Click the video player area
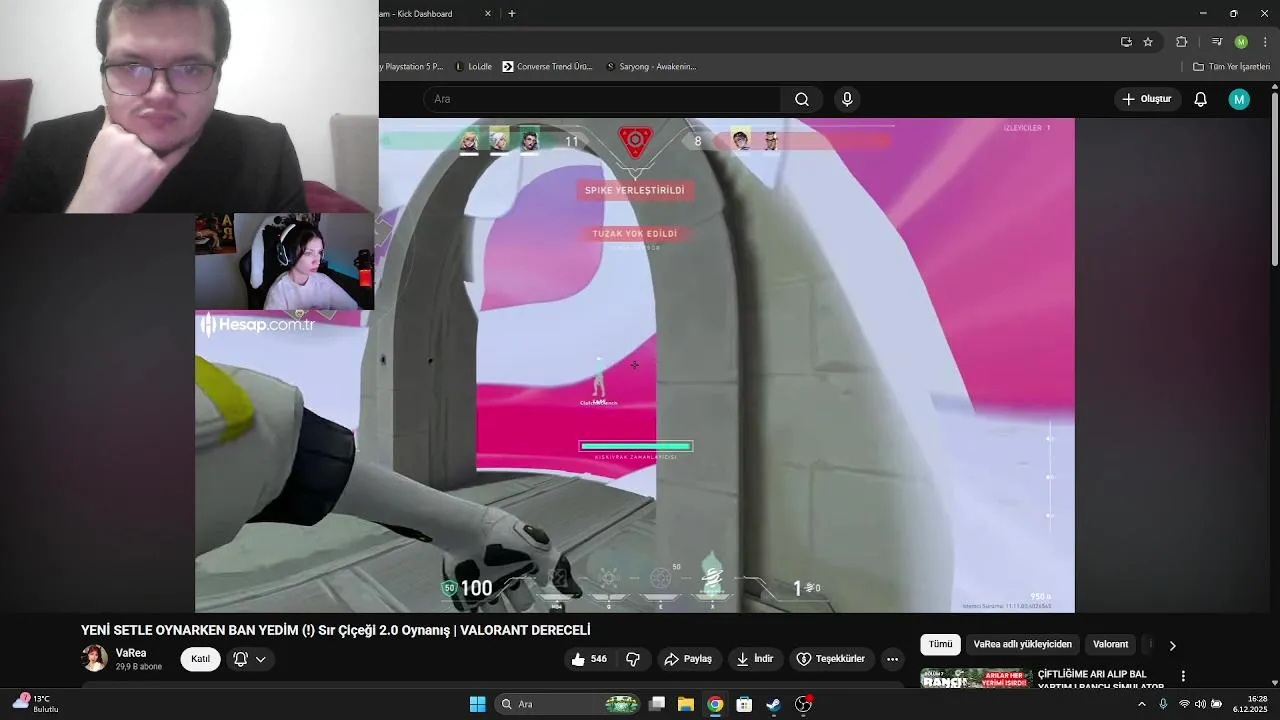The height and width of the screenshot is (720, 1280). coord(634,365)
